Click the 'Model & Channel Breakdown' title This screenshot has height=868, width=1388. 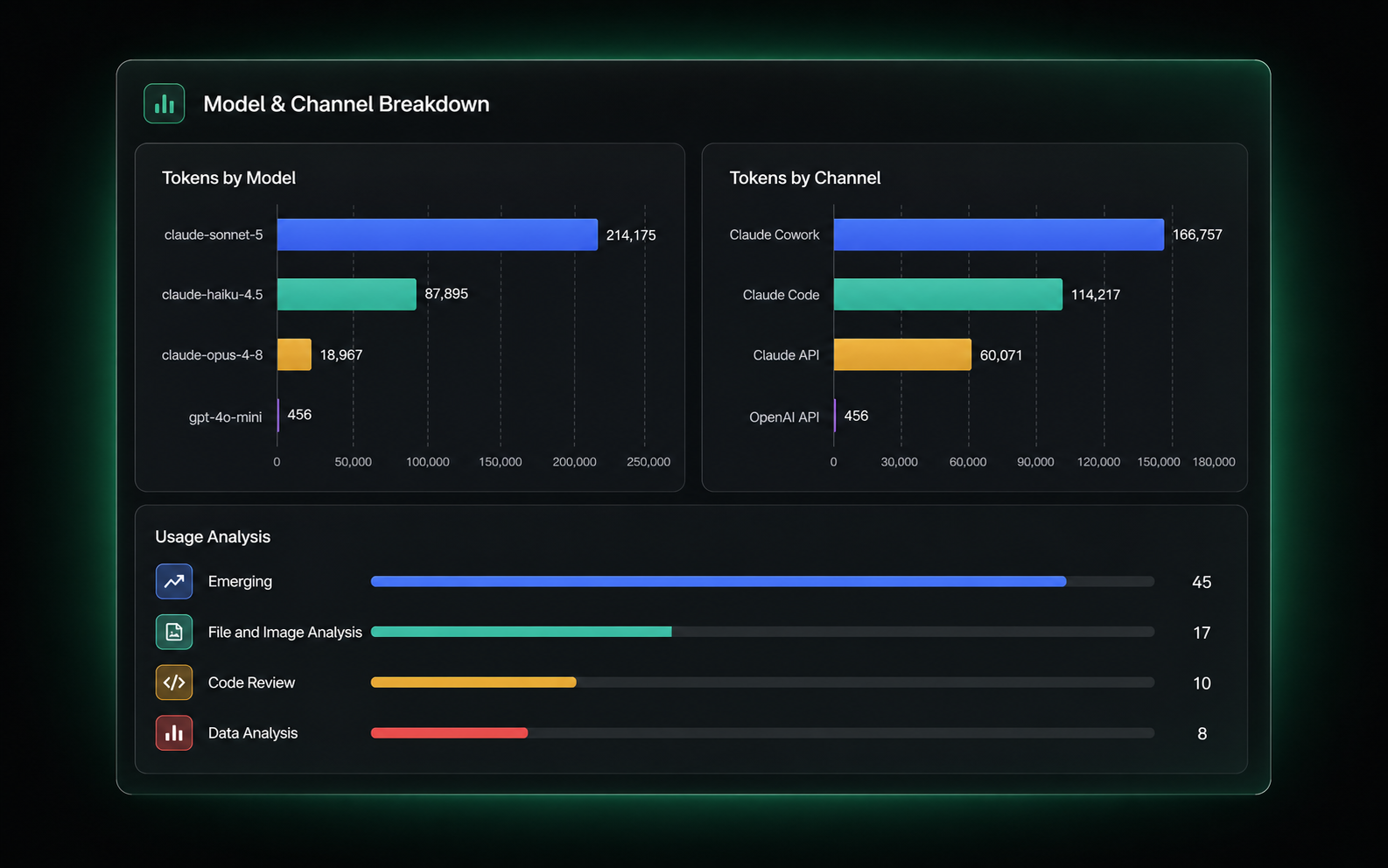pos(347,104)
